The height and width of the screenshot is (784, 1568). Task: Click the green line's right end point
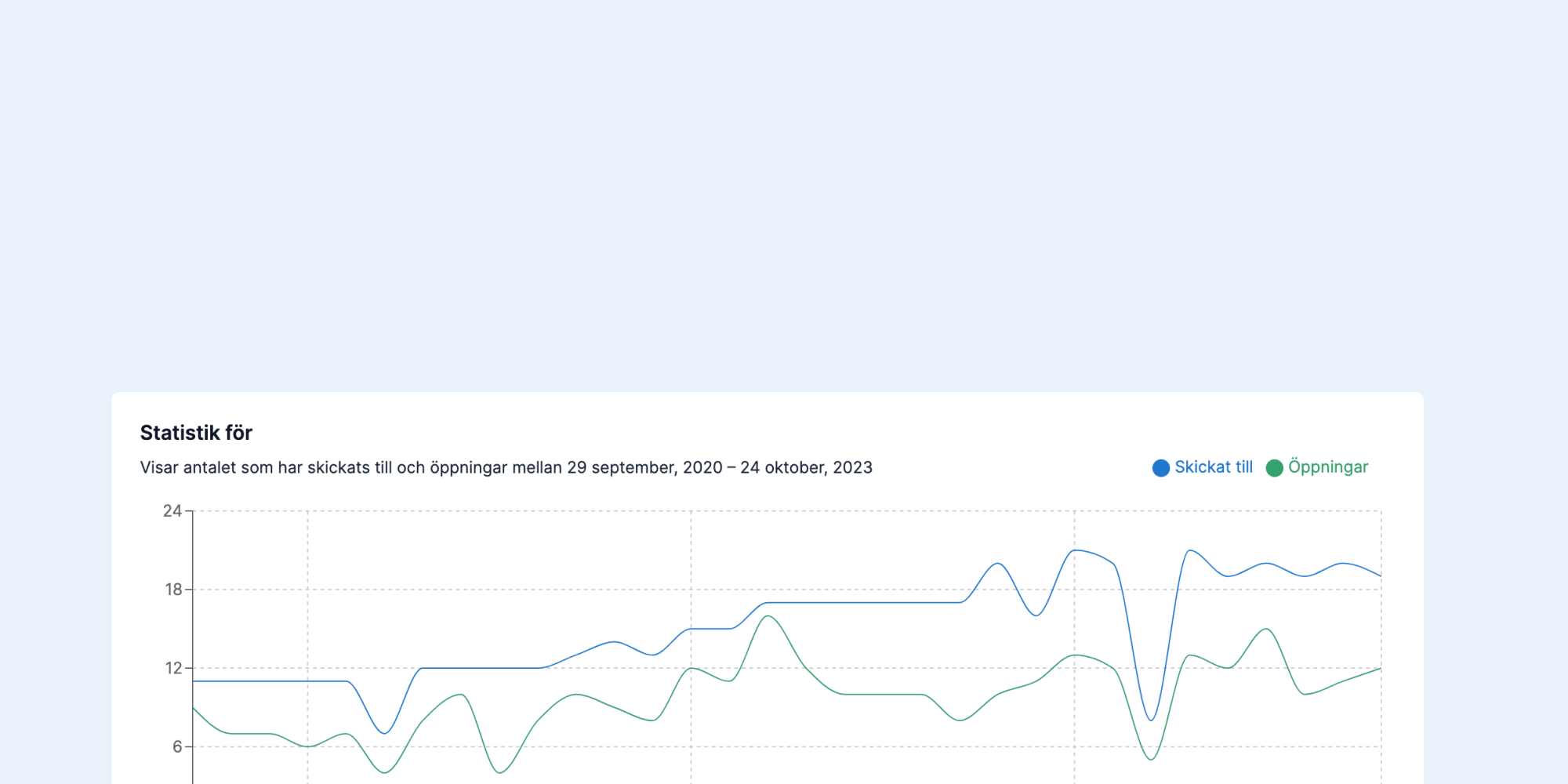click(1380, 669)
